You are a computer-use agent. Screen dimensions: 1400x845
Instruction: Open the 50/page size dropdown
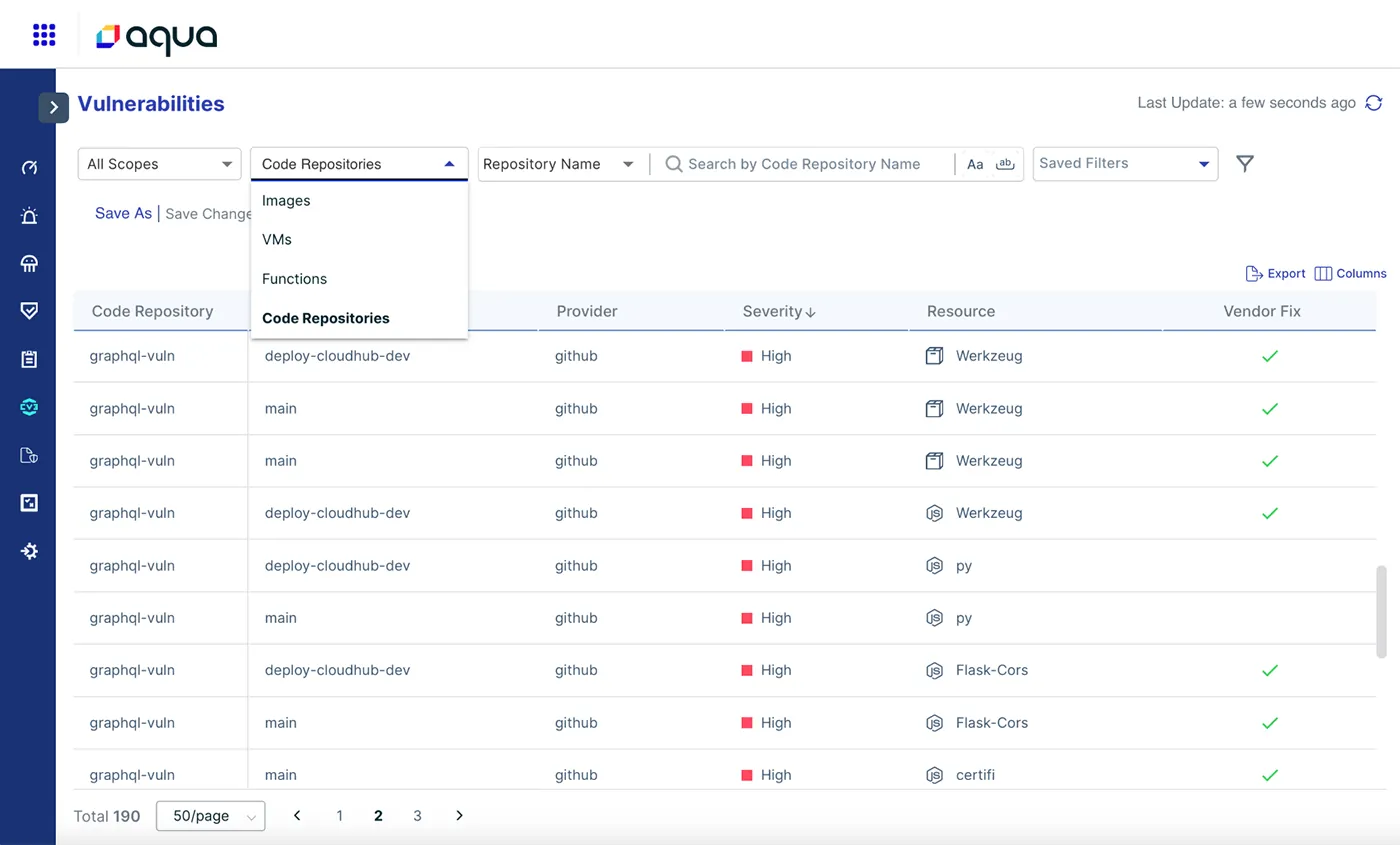click(x=211, y=816)
